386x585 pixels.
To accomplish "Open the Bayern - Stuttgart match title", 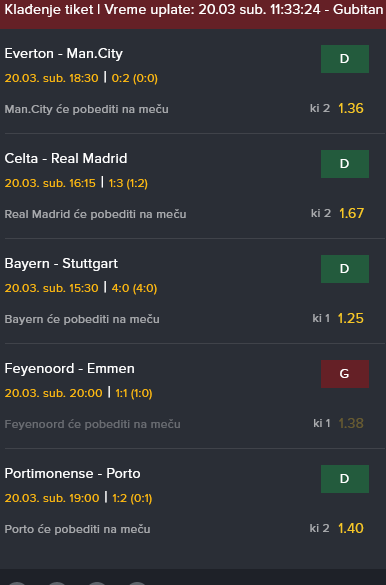I will click(x=61, y=263).
